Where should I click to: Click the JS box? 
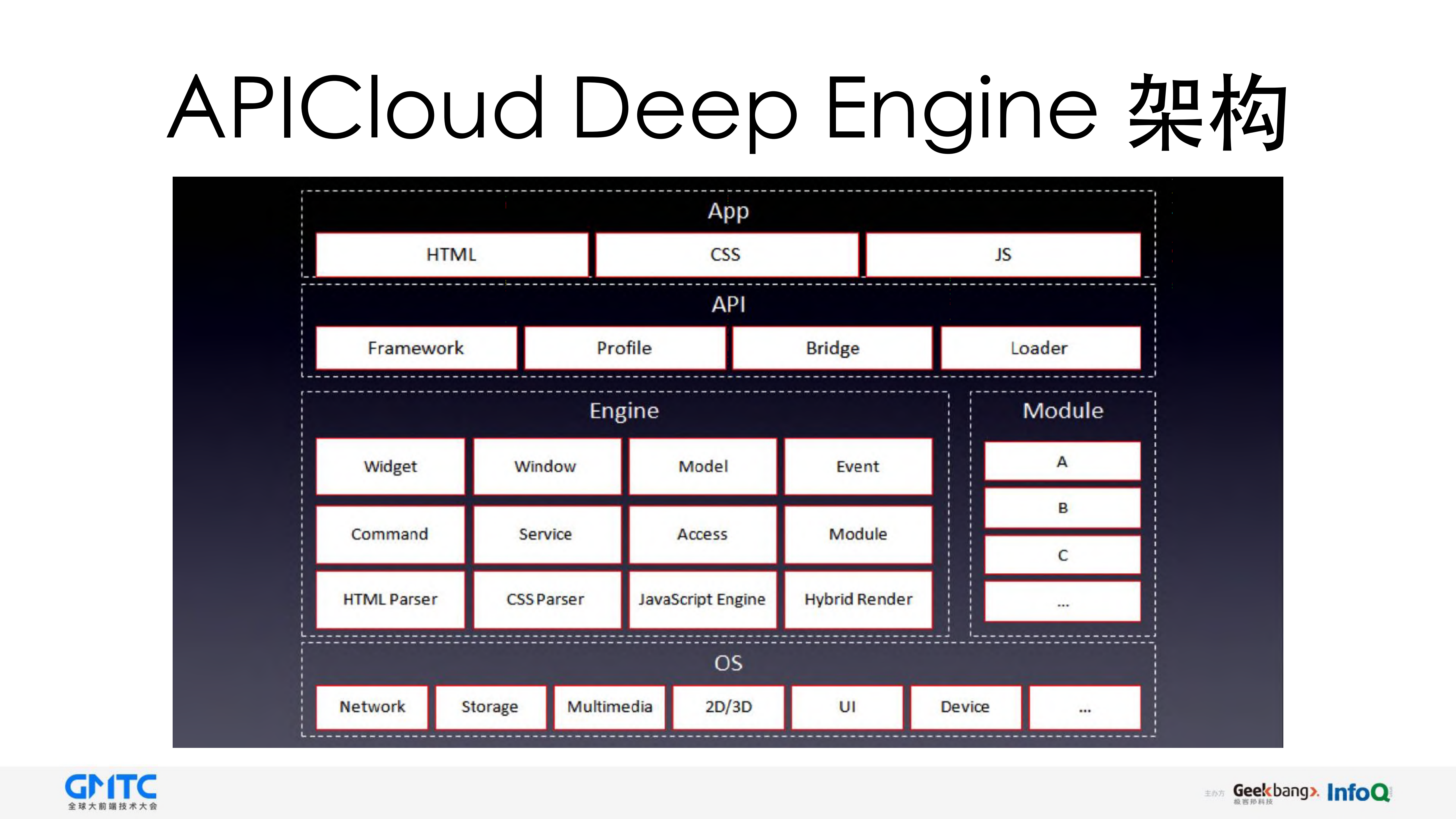click(x=1003, y=254)
